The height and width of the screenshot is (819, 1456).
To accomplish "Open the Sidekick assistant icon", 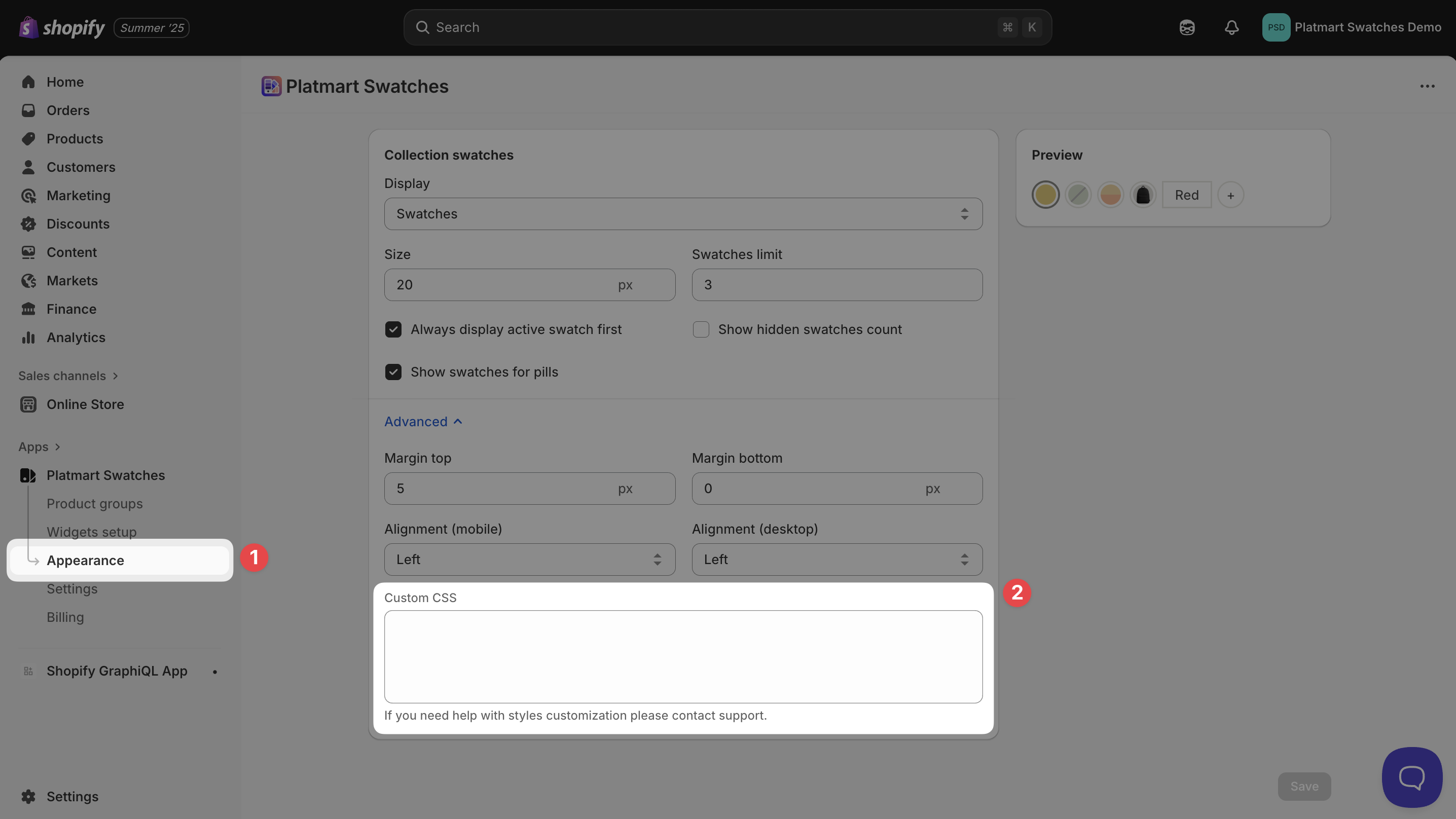I will click(x=1187, y=27).
